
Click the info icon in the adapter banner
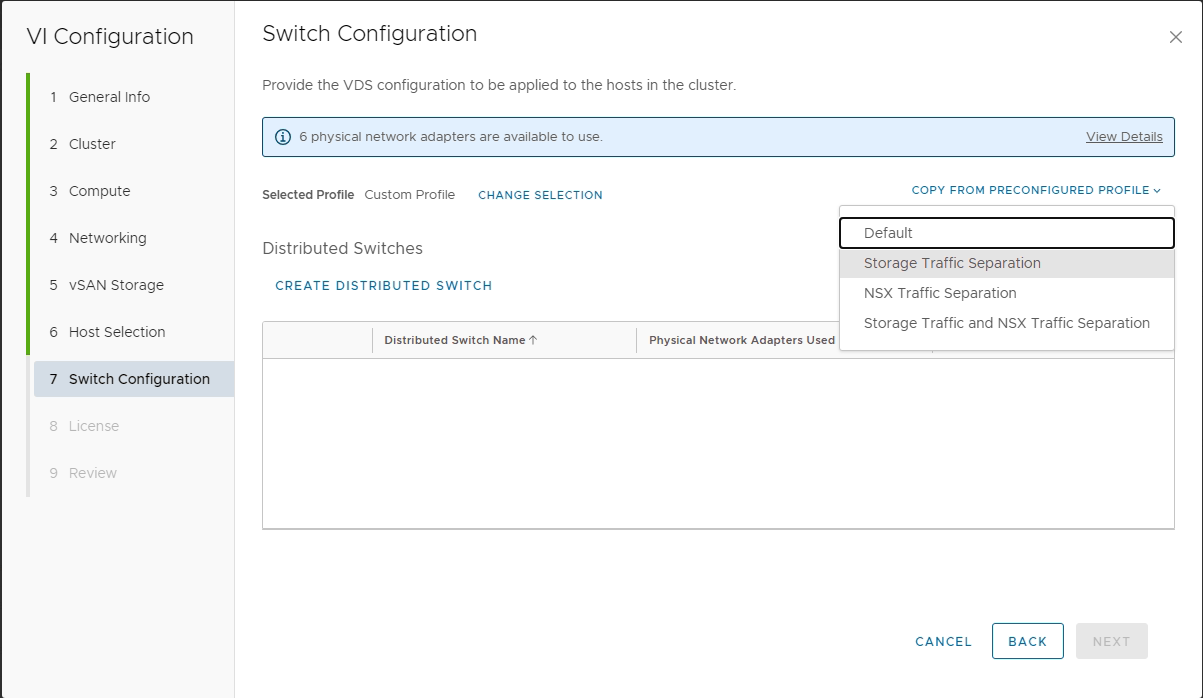coord(283,137)
